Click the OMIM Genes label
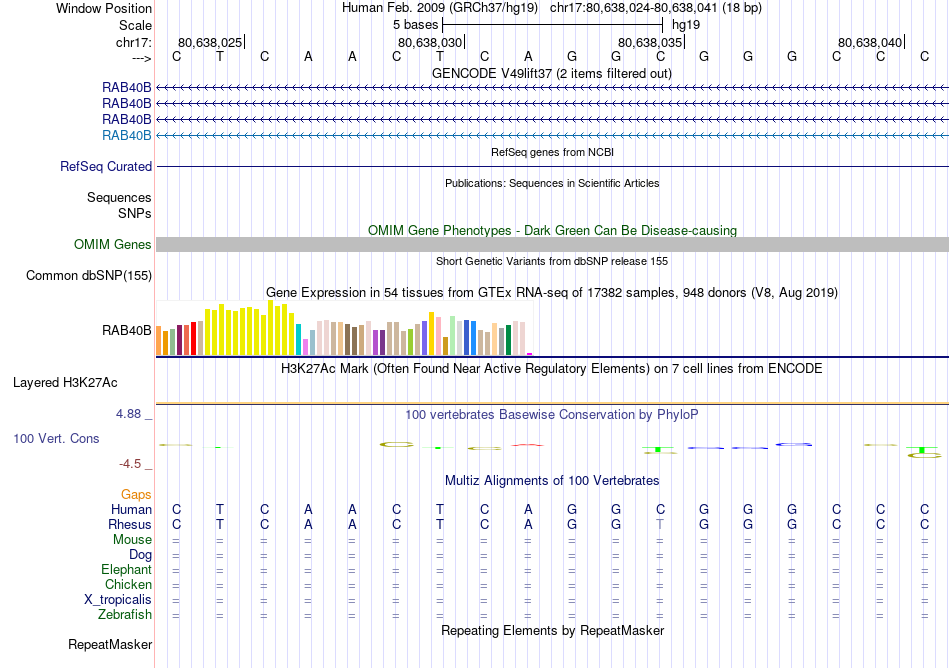 click(113, 244)
